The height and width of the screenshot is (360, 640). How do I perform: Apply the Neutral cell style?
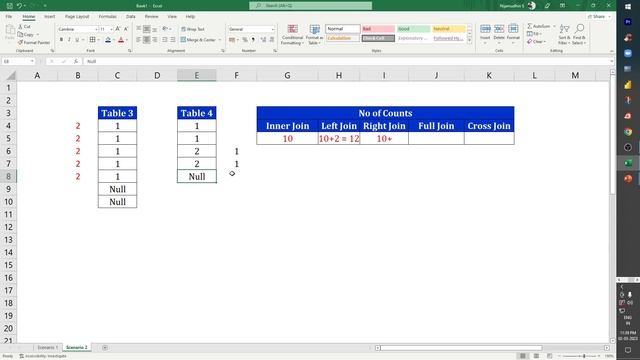[449, 29]
